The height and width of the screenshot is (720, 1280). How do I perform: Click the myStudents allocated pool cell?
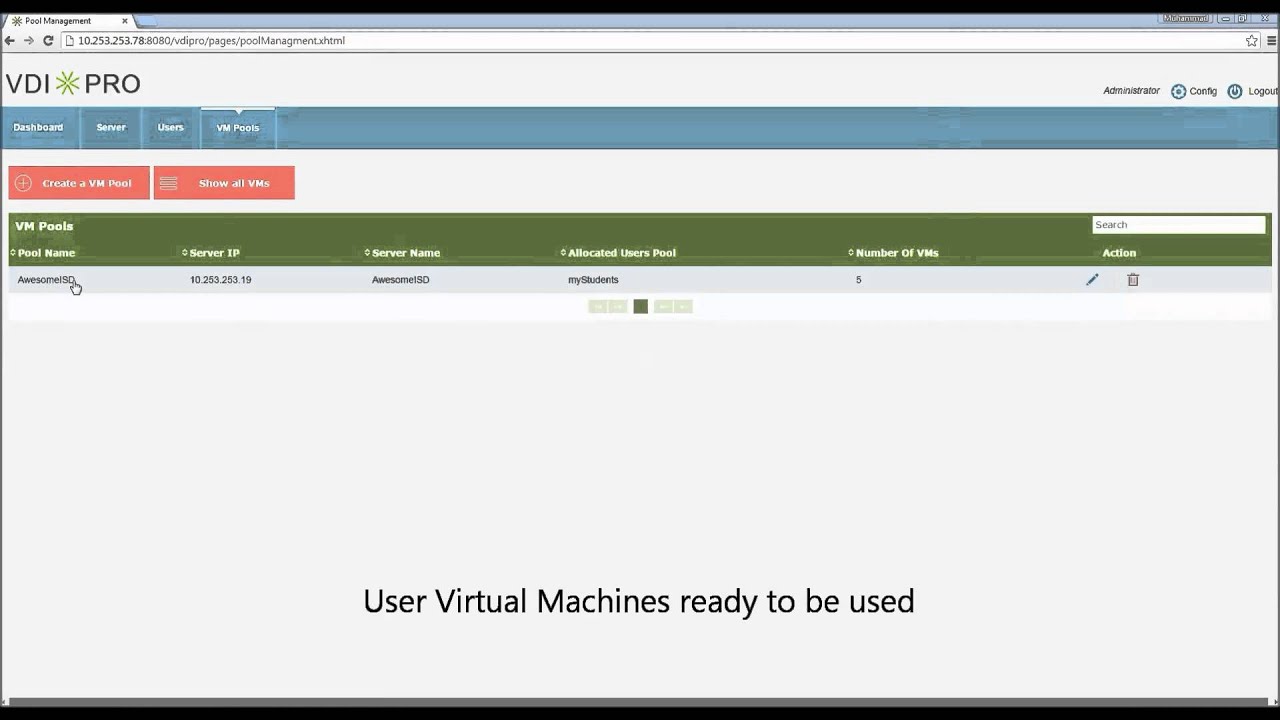coord(593,280)
